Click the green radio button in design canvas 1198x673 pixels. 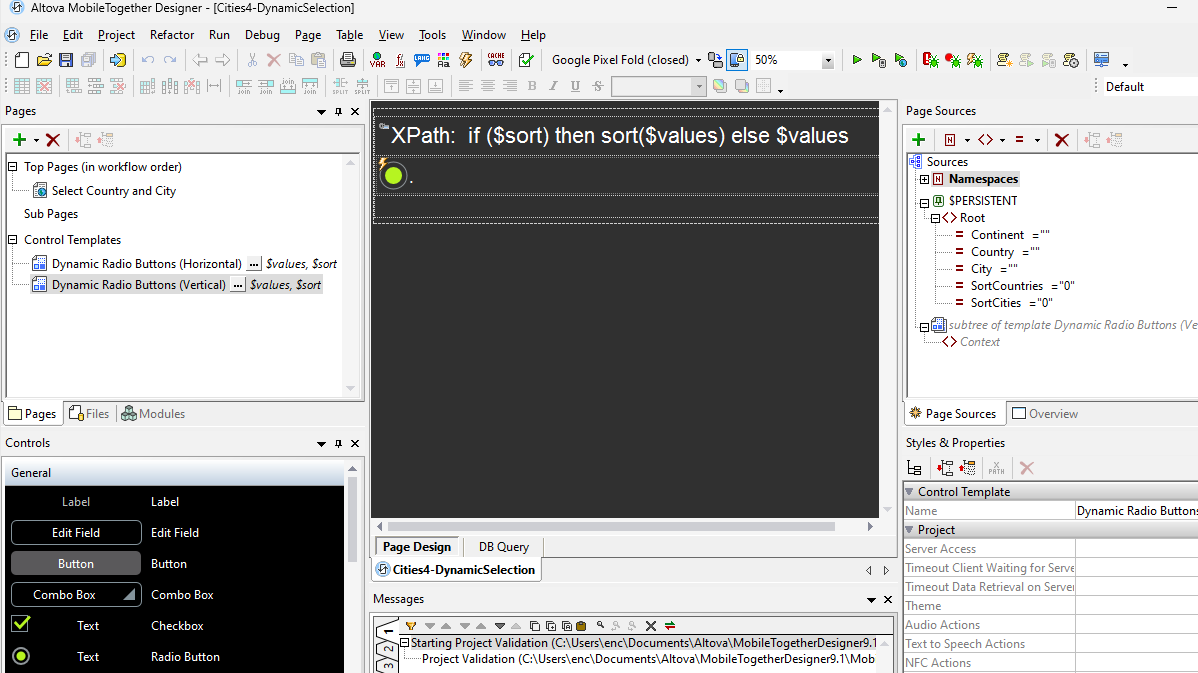click(x=393, y=176)
